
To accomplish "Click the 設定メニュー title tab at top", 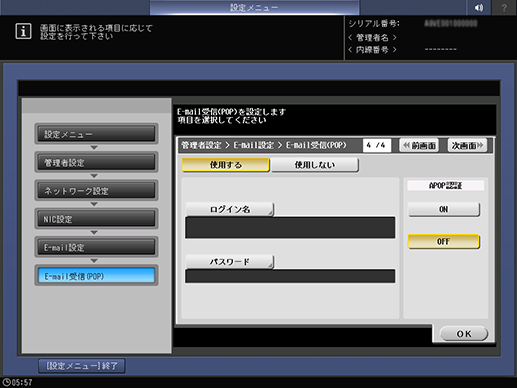I will point(254,7).
